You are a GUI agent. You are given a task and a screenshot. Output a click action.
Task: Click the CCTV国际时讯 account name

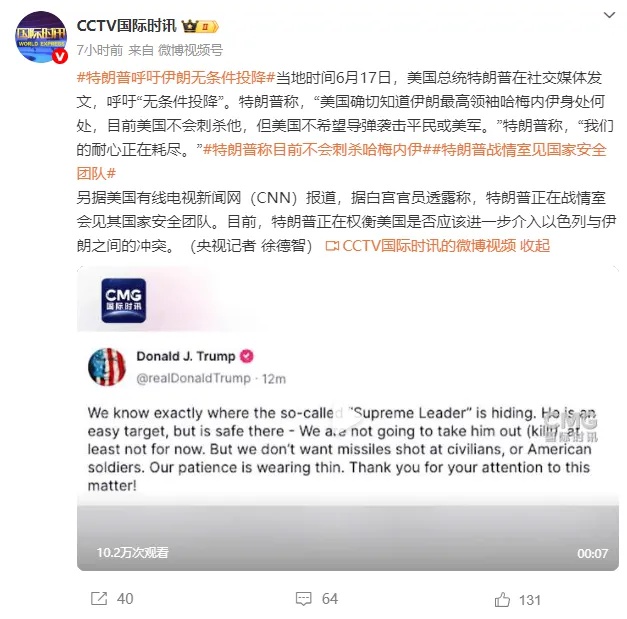(x=127, y=26)
